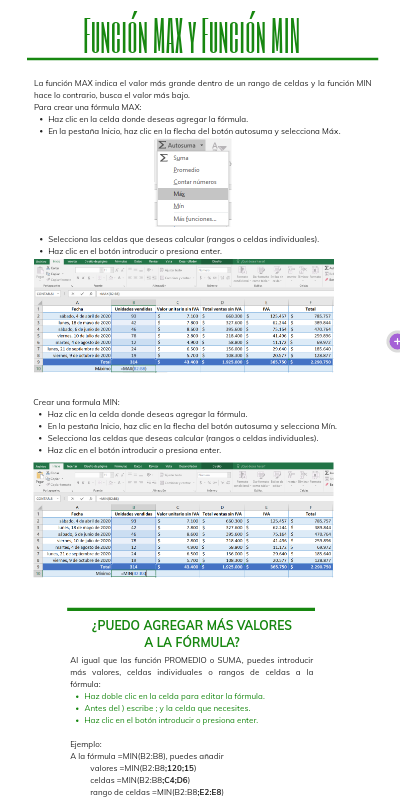
Task: Select highlighted Máx entry in Autosuma menu image
Action: point(193,194)
